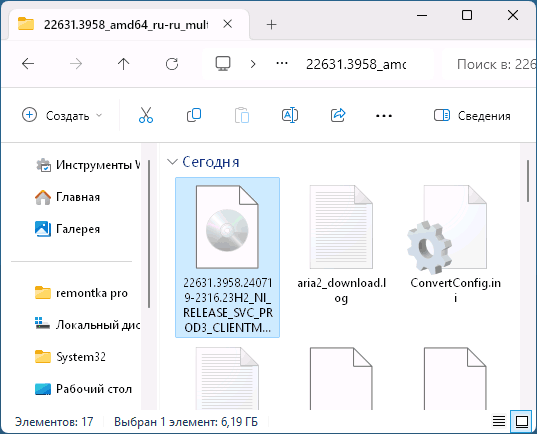Share the selected file
This screenshot has height=434, width=537.
(x=338, y=115)
